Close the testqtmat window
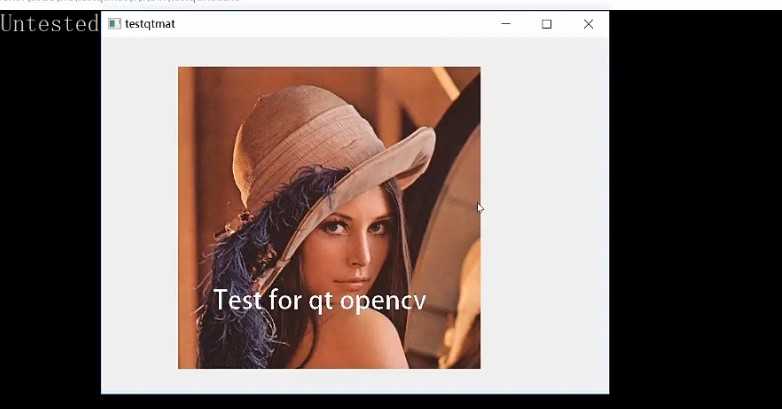 pyautogui.click(x=588, y=24)
